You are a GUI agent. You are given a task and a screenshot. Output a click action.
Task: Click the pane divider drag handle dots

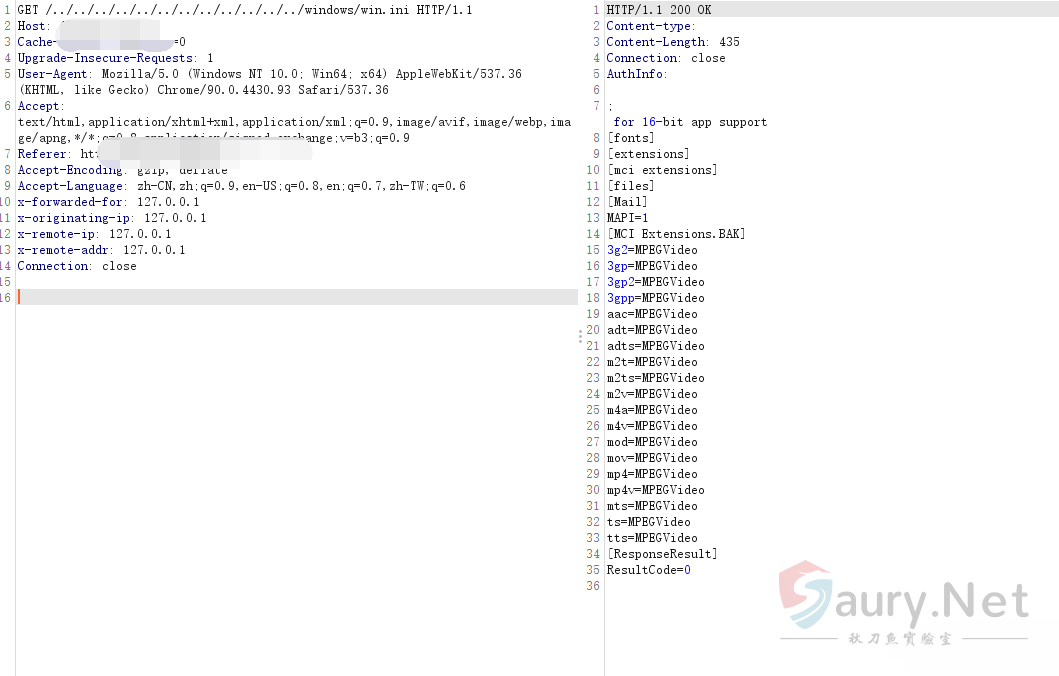pyautogui.click(x=580, y=337)
